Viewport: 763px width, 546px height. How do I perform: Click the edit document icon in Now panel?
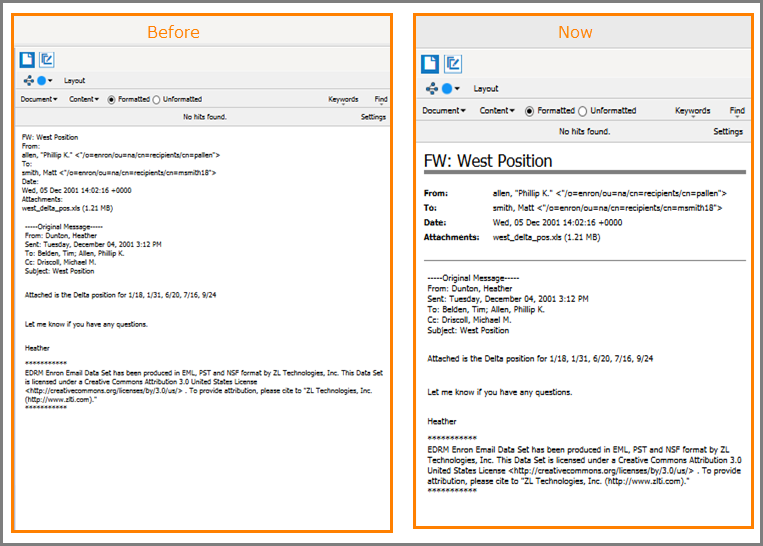pyautogui.click(x=453, y=64)
